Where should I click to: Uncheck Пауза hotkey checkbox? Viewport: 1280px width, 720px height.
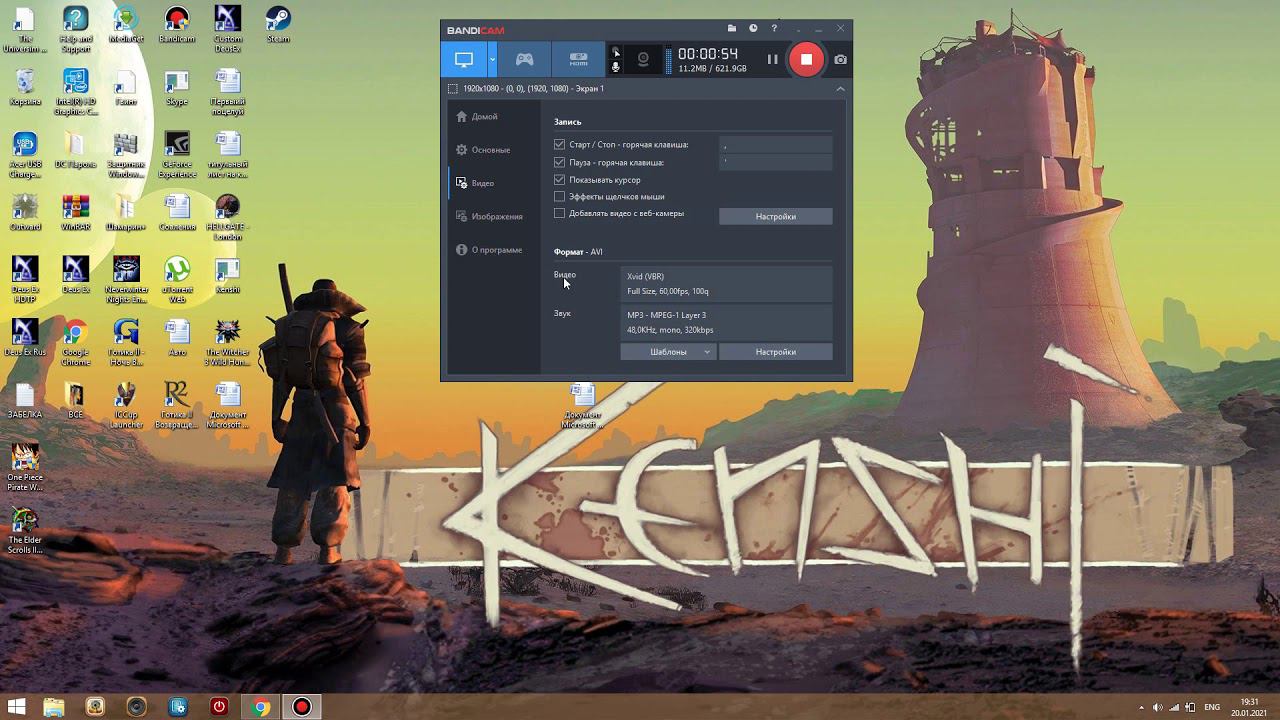[x=559, y=162]
